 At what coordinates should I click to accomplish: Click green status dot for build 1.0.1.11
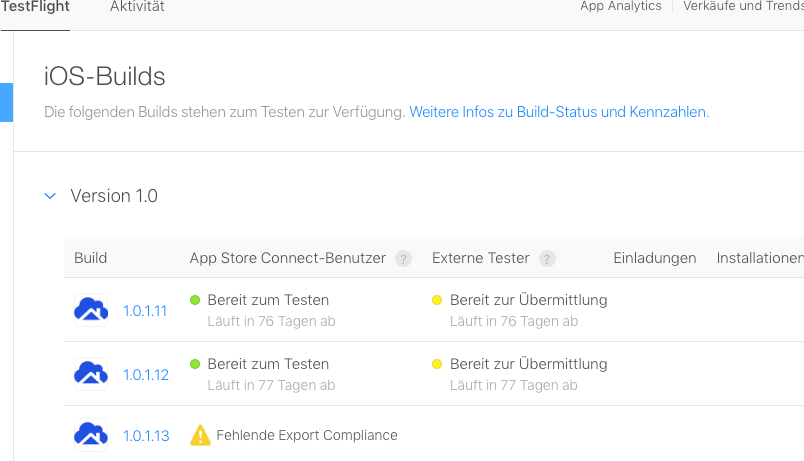(195, 300)
